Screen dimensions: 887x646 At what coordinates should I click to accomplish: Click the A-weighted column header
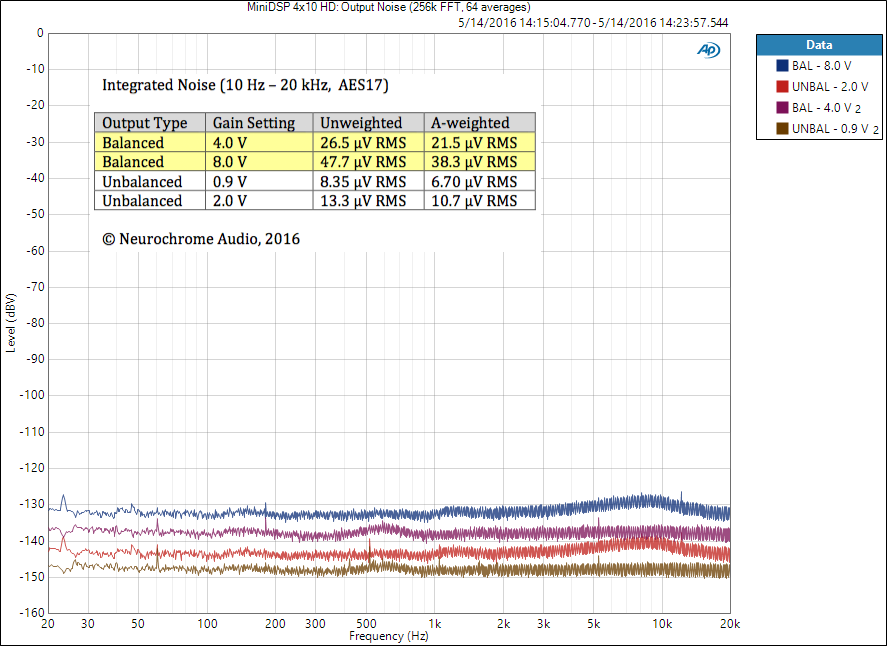coord(480,123)
